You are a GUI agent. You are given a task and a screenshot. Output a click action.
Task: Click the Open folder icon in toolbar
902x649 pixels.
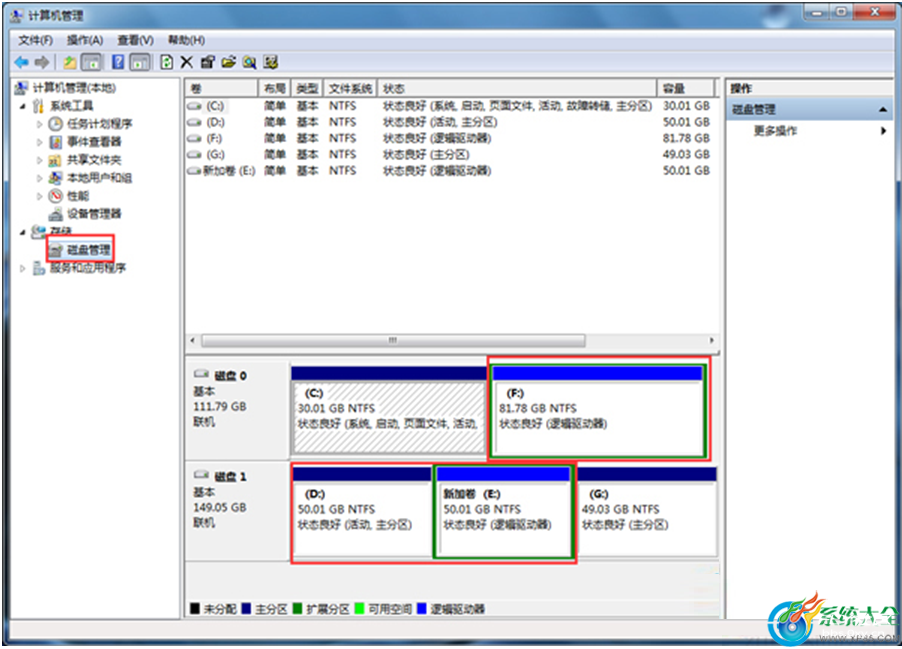point(228,62)
